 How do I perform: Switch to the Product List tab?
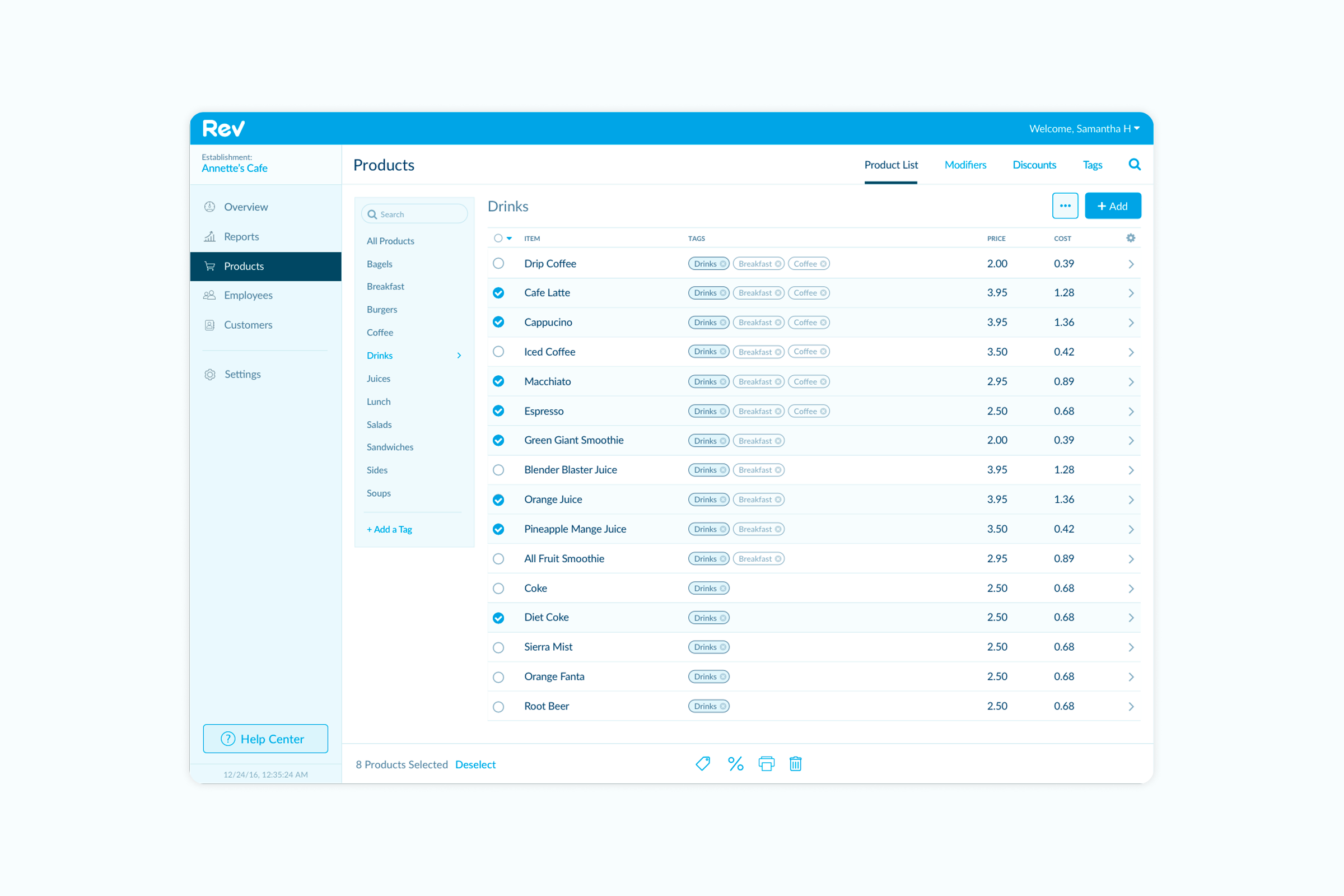coord(891,165)
